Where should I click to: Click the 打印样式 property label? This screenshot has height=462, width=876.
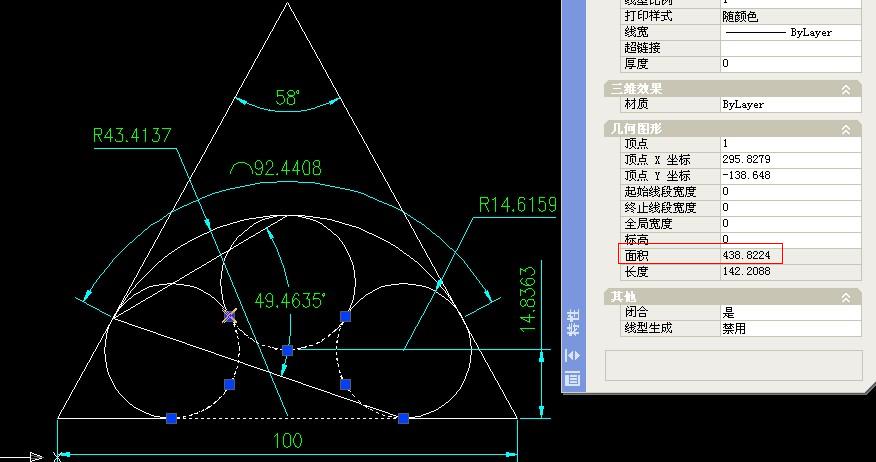pyautogui.click(x=648, y=17)
